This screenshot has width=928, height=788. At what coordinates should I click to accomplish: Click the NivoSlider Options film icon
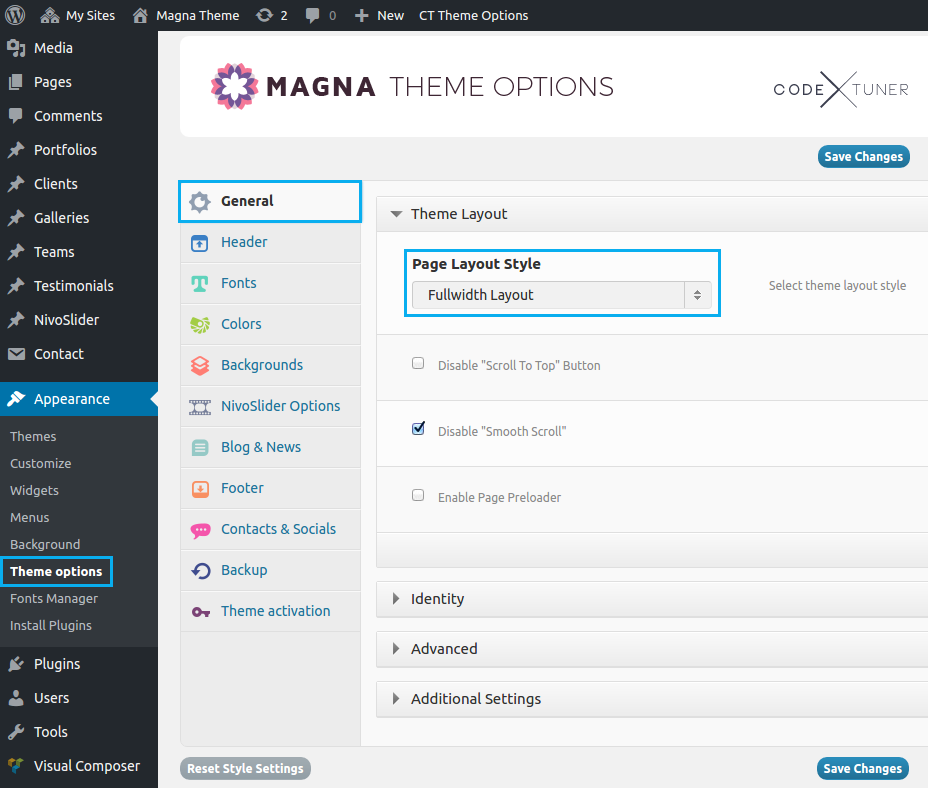pos(199,407)
